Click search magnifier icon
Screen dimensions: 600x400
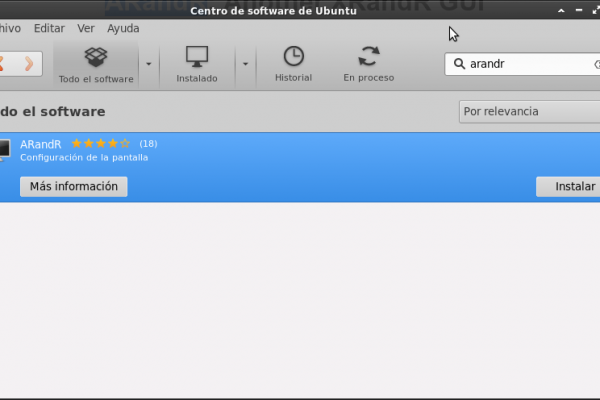(x=459, y=64)
